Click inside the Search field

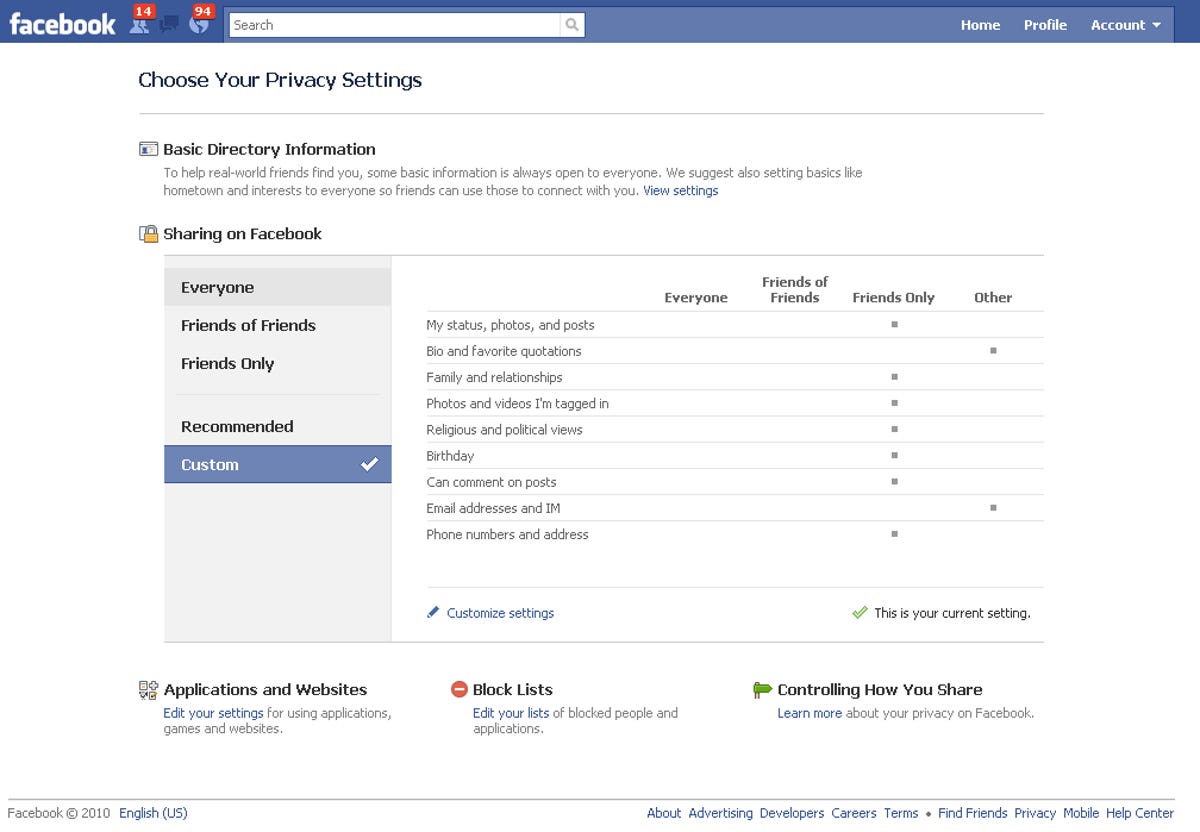coord(390,25)
